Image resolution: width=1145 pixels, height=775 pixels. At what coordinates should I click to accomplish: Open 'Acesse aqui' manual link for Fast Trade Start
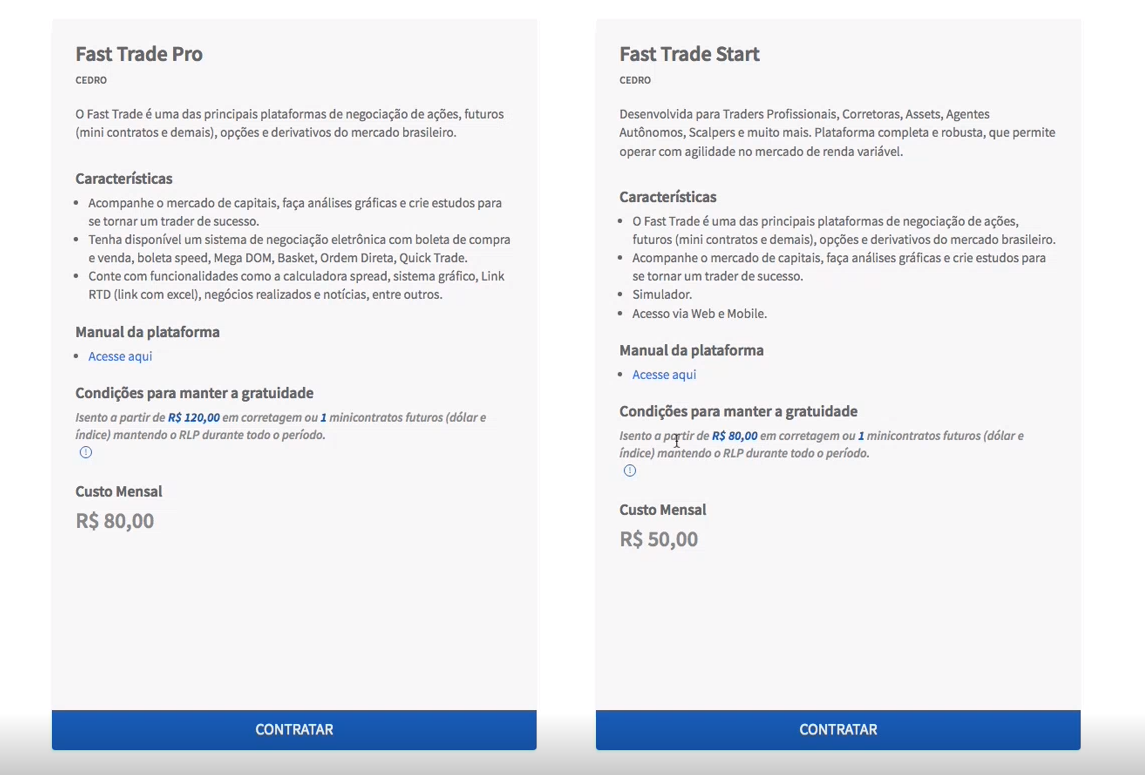coord(664,375)
